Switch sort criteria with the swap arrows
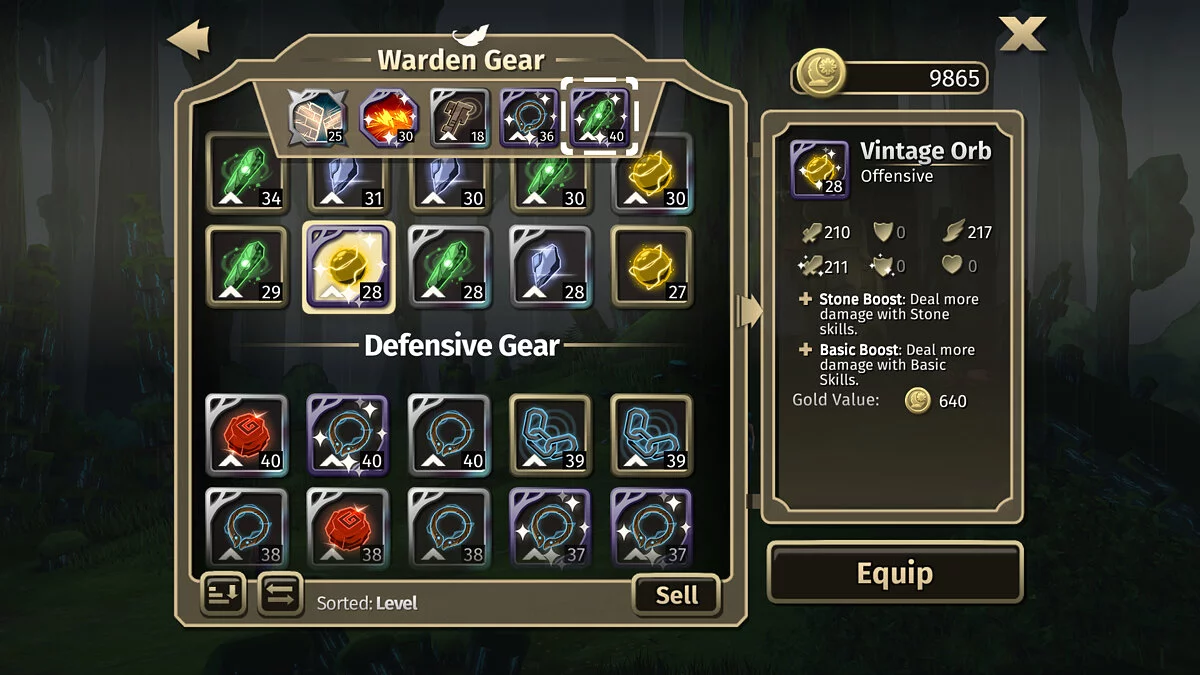Image resolution: width=1200 pixels, height=675 pixels. pos(281,595)
